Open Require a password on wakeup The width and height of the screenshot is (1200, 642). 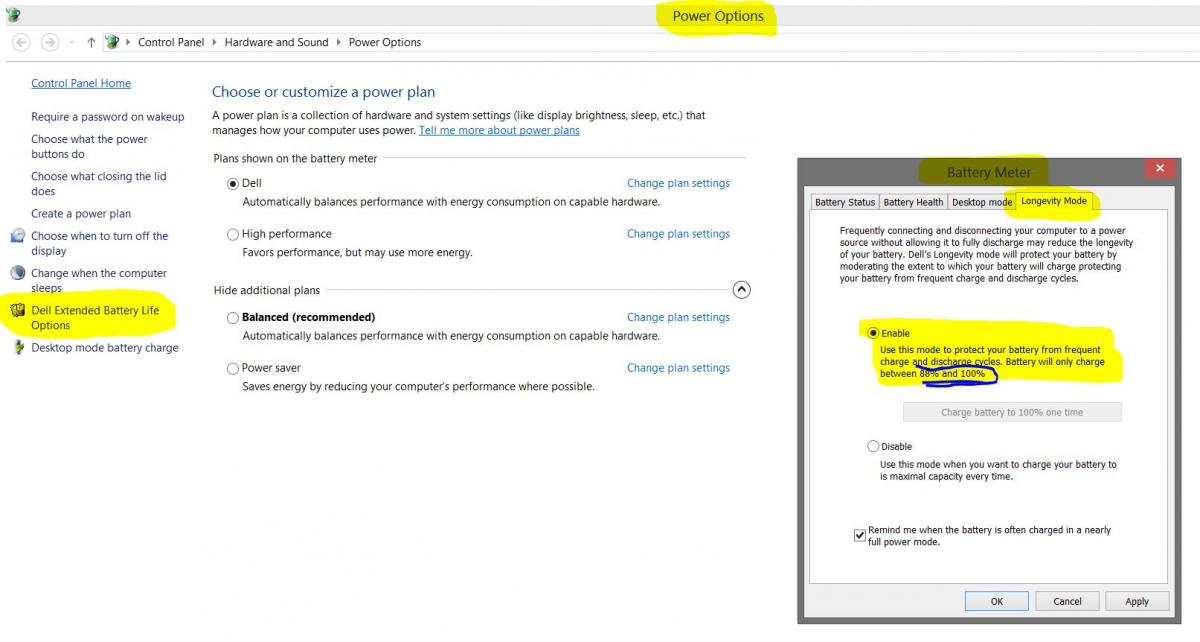[x=108, y=117]
